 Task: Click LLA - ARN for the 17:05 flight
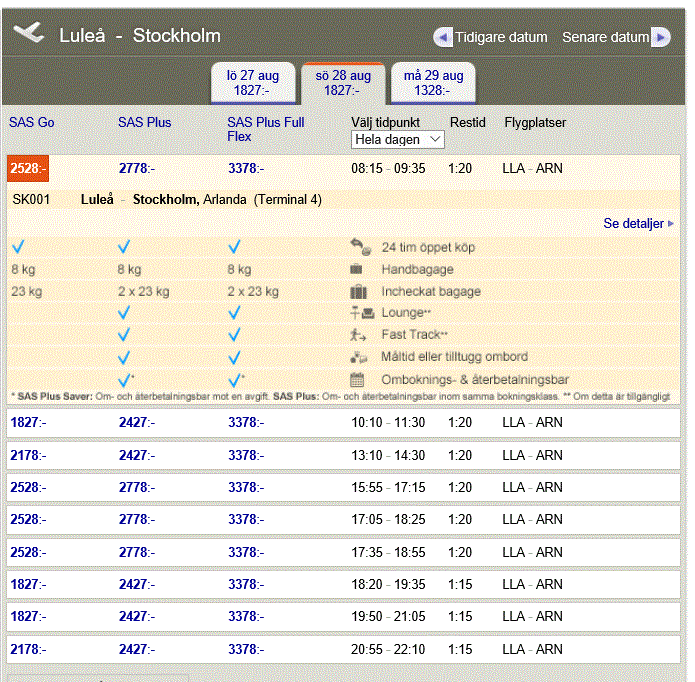tap(532, 519)
